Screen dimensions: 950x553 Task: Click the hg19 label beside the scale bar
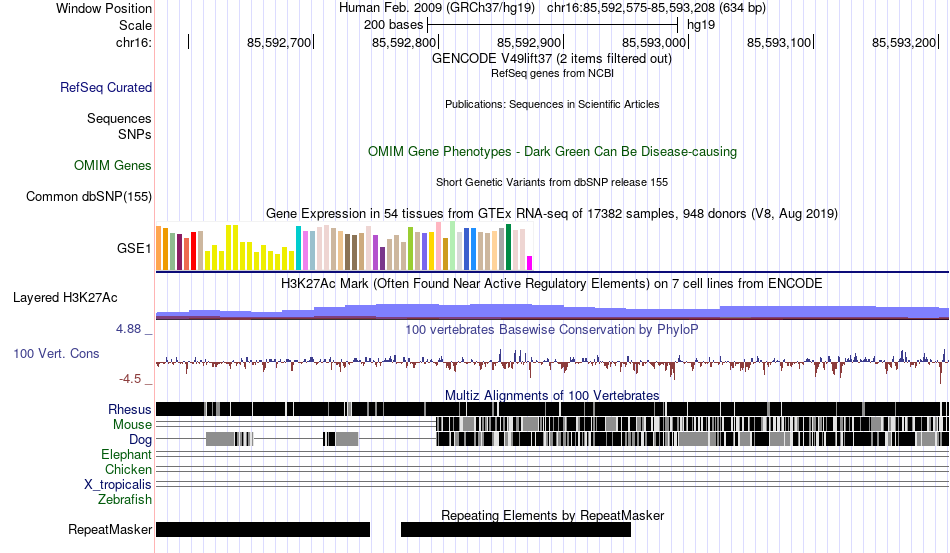pos(701,25)
